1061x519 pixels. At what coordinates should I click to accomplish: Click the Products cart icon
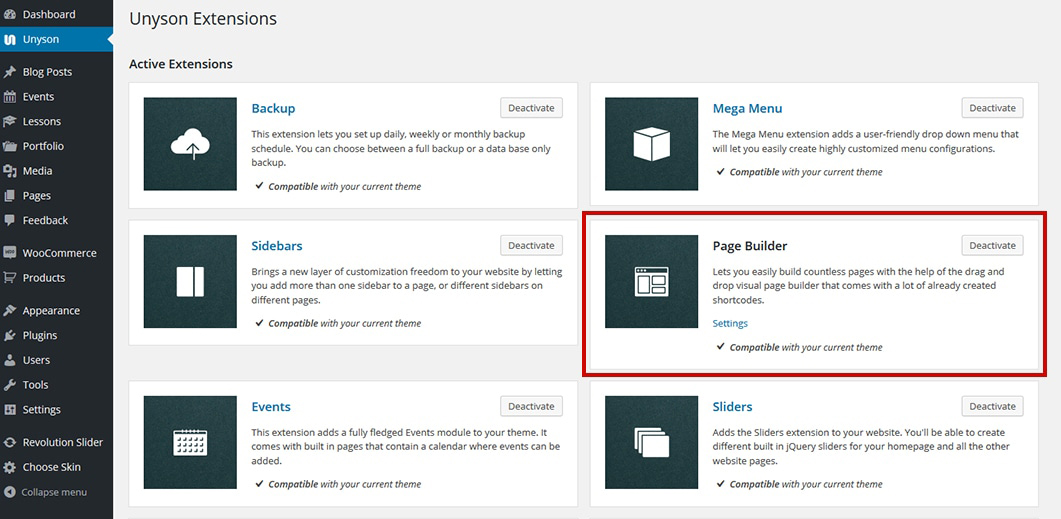(x=9, y=277)
